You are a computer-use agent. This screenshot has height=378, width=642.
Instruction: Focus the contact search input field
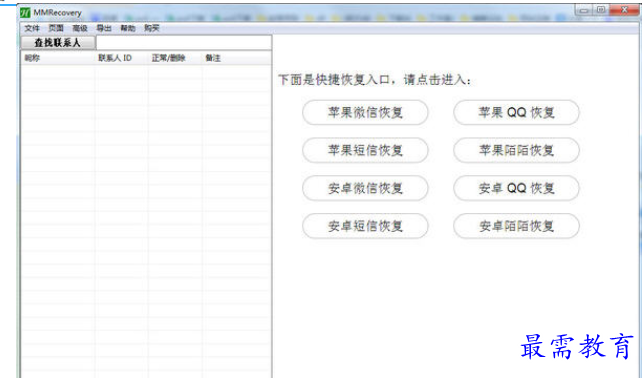coord(183,43)
